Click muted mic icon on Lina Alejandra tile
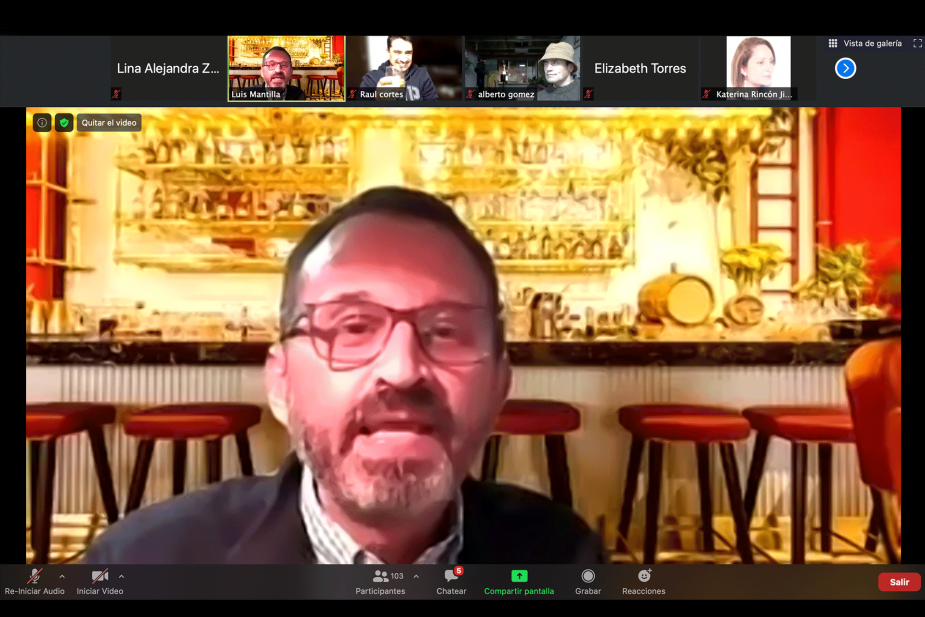 tap(116, 94)
